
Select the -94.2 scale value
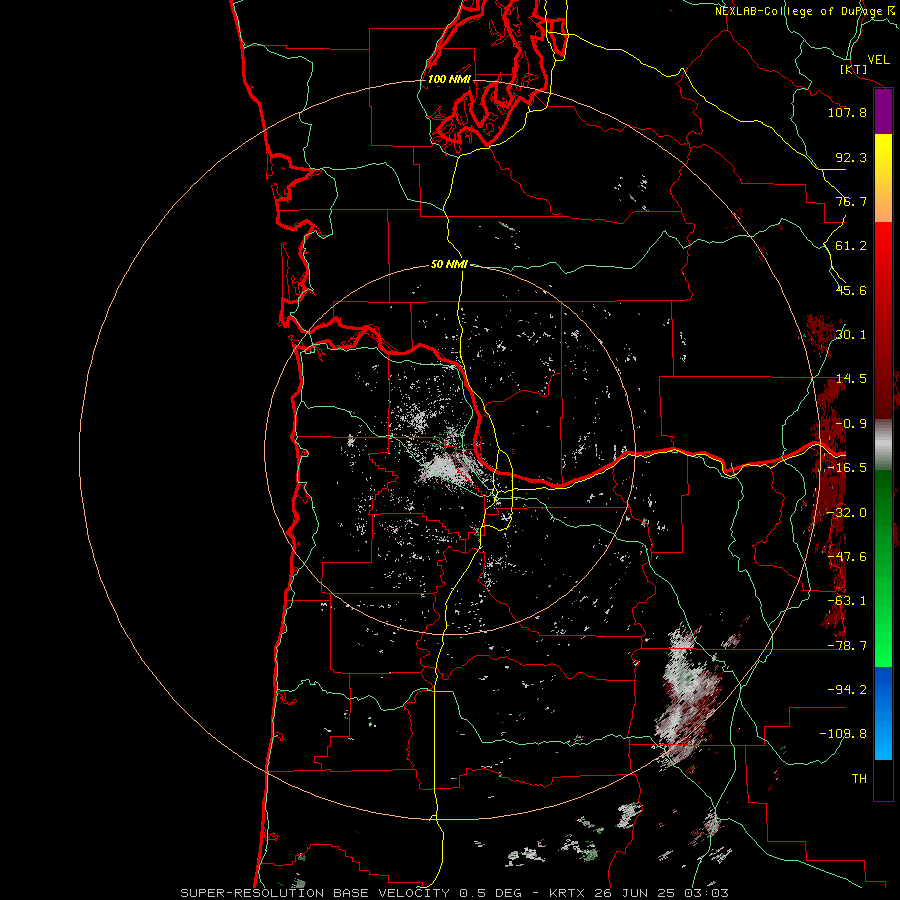pos(847,689)
